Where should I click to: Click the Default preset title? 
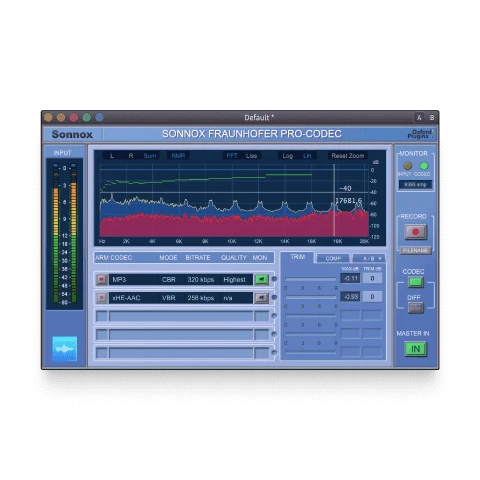pyautogui.click(x=259, y=118)
